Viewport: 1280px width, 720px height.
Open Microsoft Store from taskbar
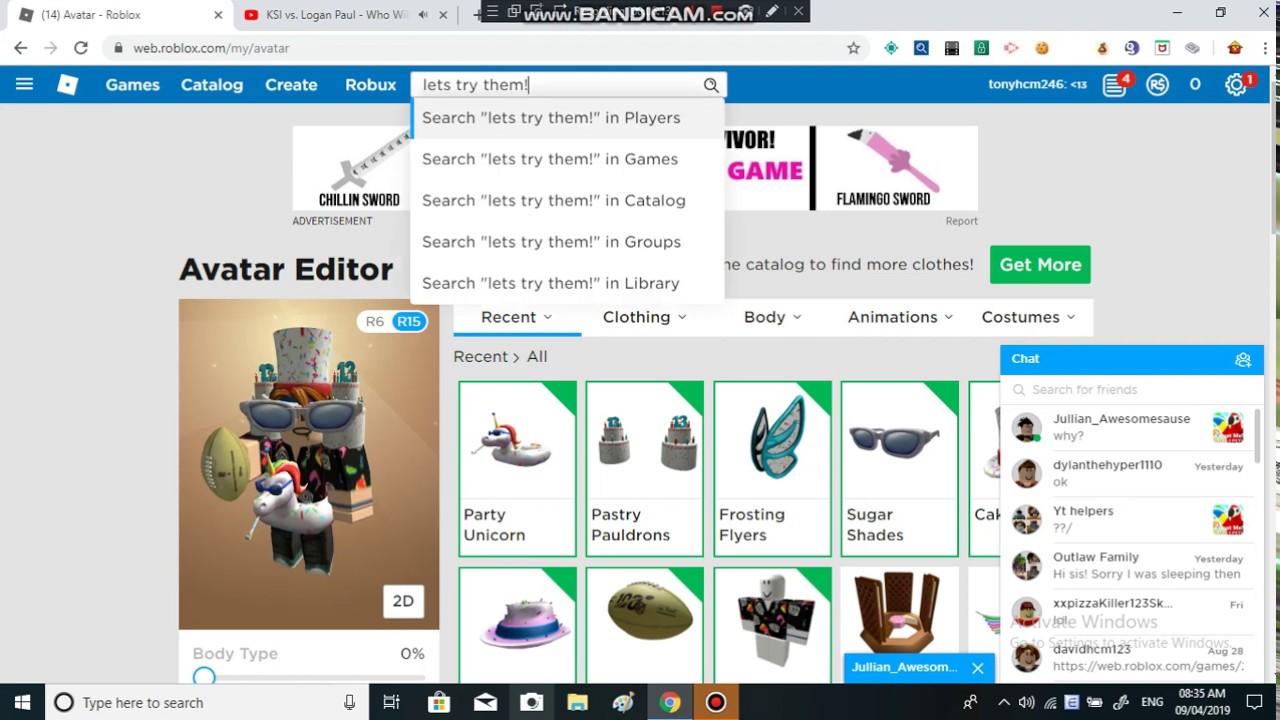438,703
